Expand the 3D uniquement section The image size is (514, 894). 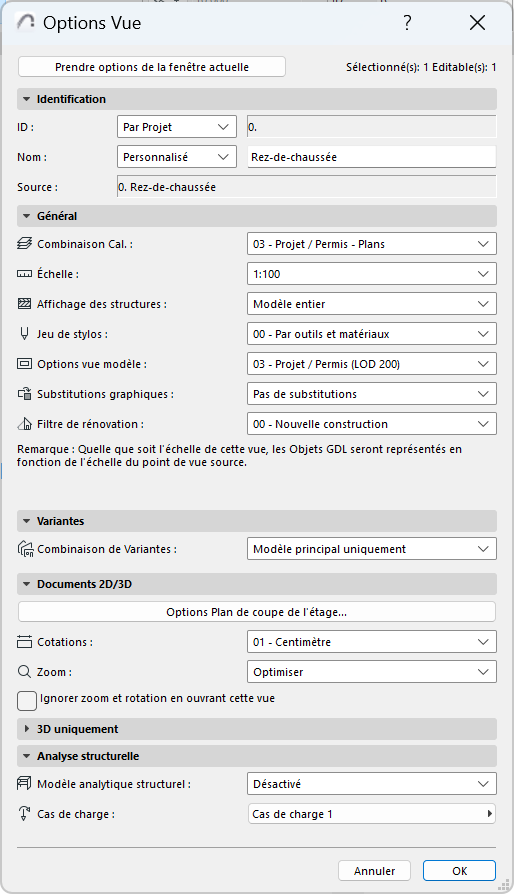point(257,729)
